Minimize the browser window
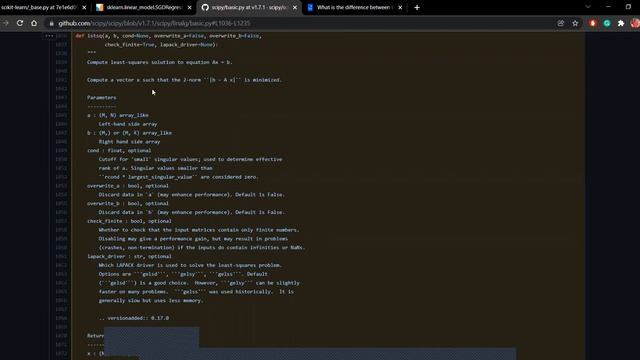The height and width of the screenshot is (360, 640). point(608,7)
